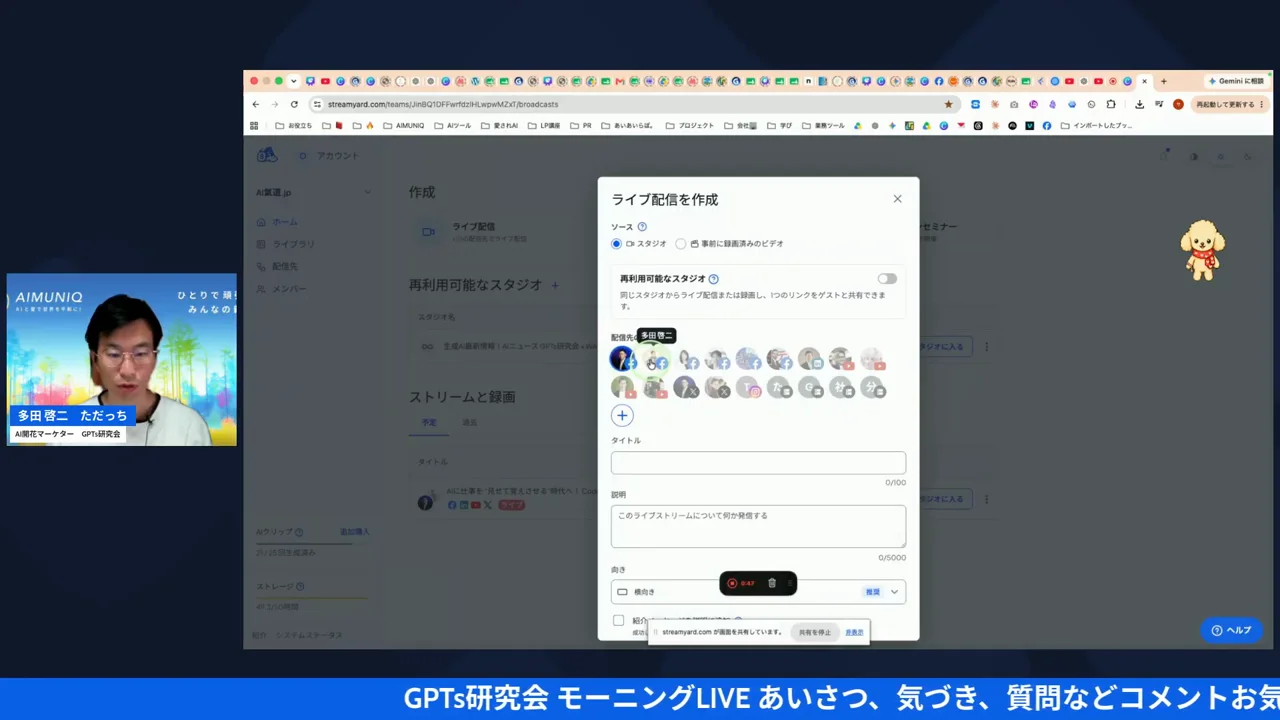Screen dimensions: 1280x720
Task: Open LP講座 bookmark folder
Action: (x=544, y=126)
